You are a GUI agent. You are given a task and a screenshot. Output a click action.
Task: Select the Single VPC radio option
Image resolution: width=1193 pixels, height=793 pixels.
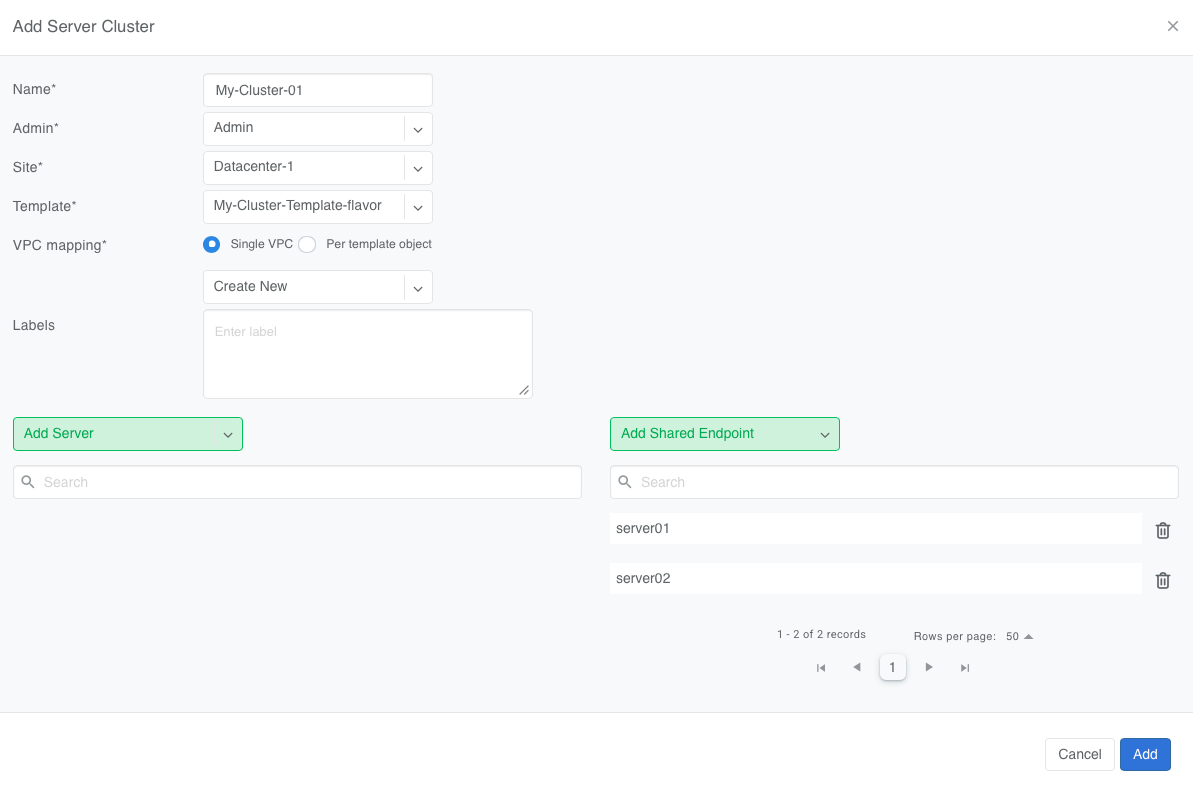(x=212, y=244)
